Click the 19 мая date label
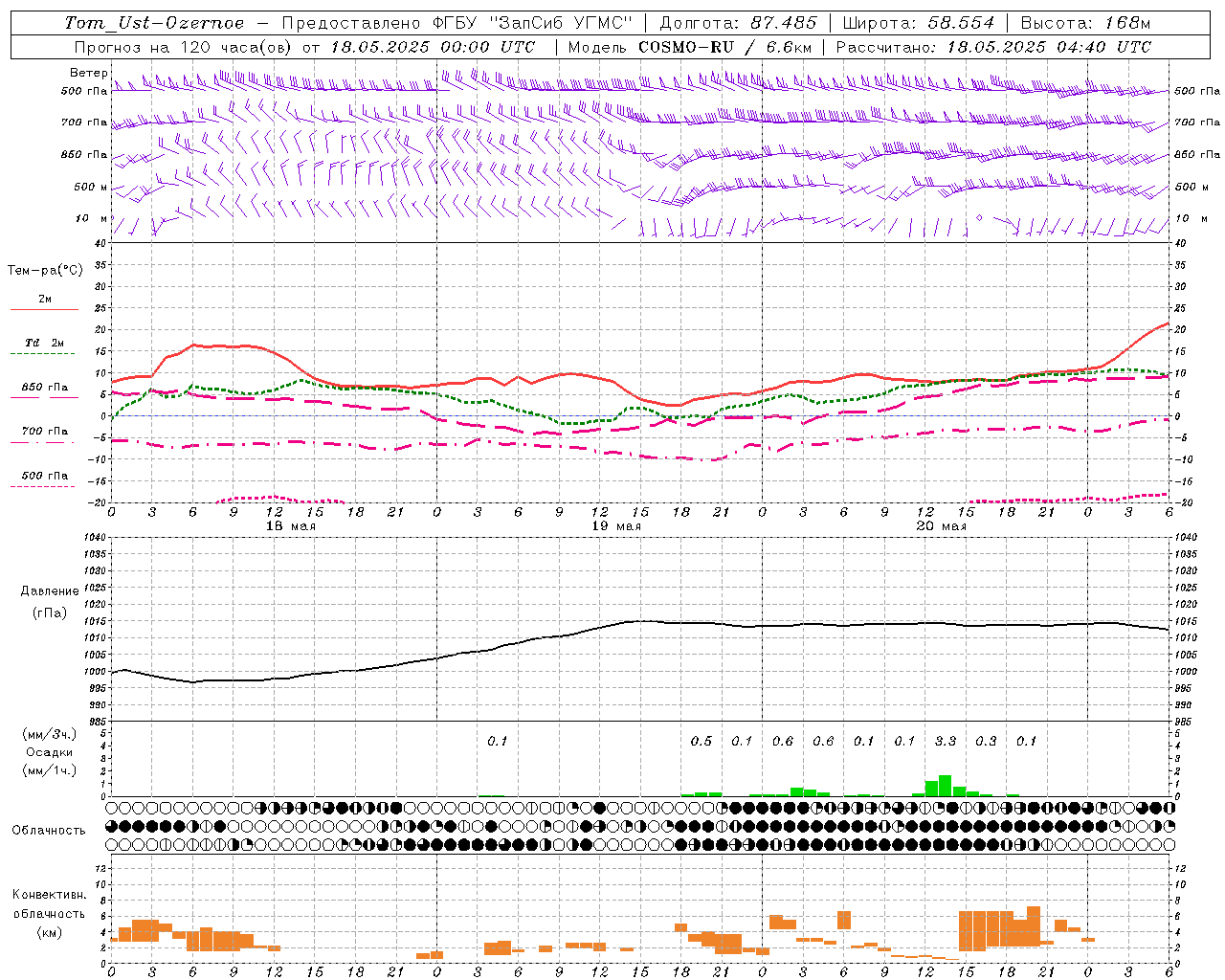The height and width of the screenshot is (980, 1225). [616, 526]
